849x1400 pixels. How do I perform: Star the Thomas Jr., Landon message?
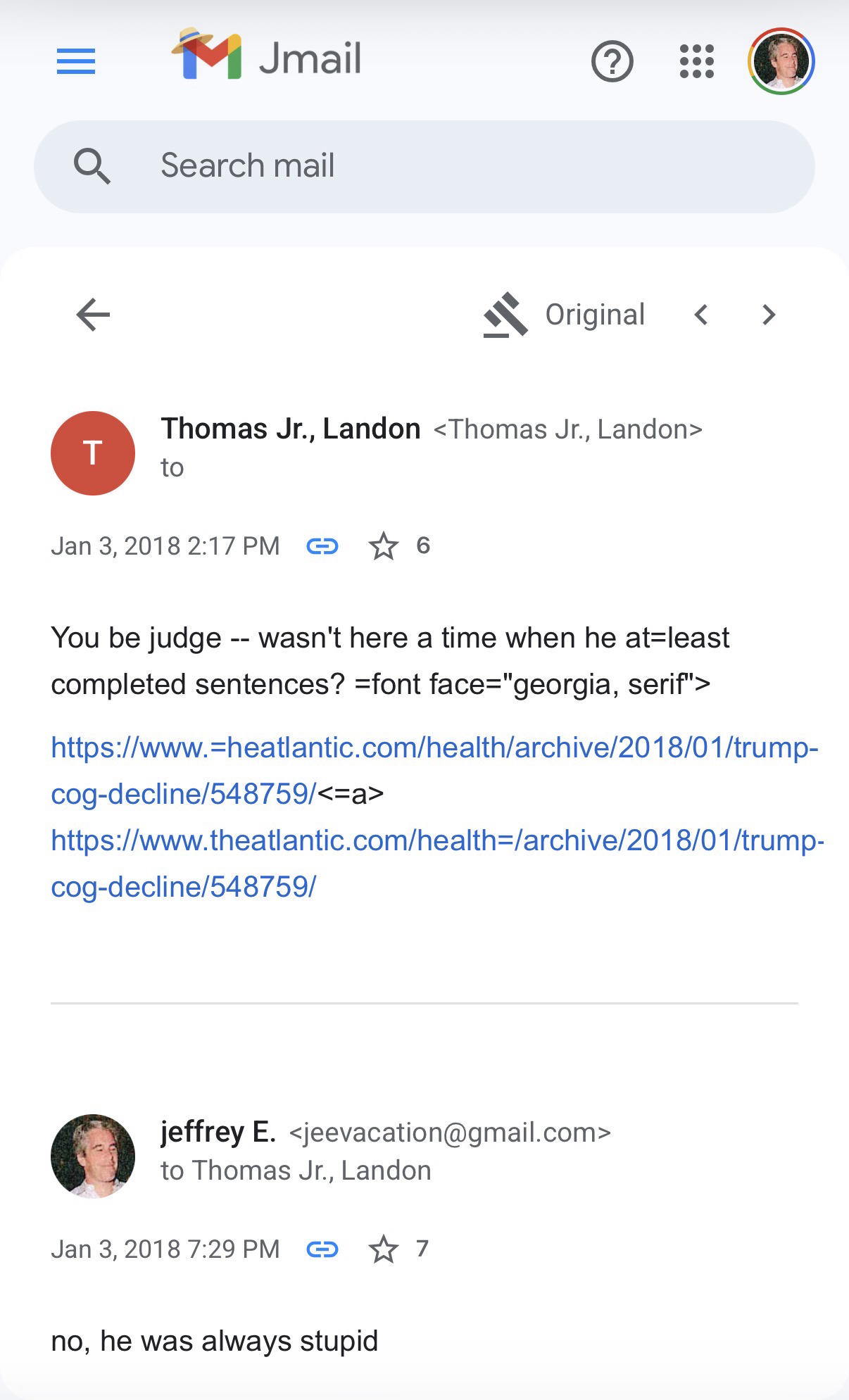coord(384,546)
